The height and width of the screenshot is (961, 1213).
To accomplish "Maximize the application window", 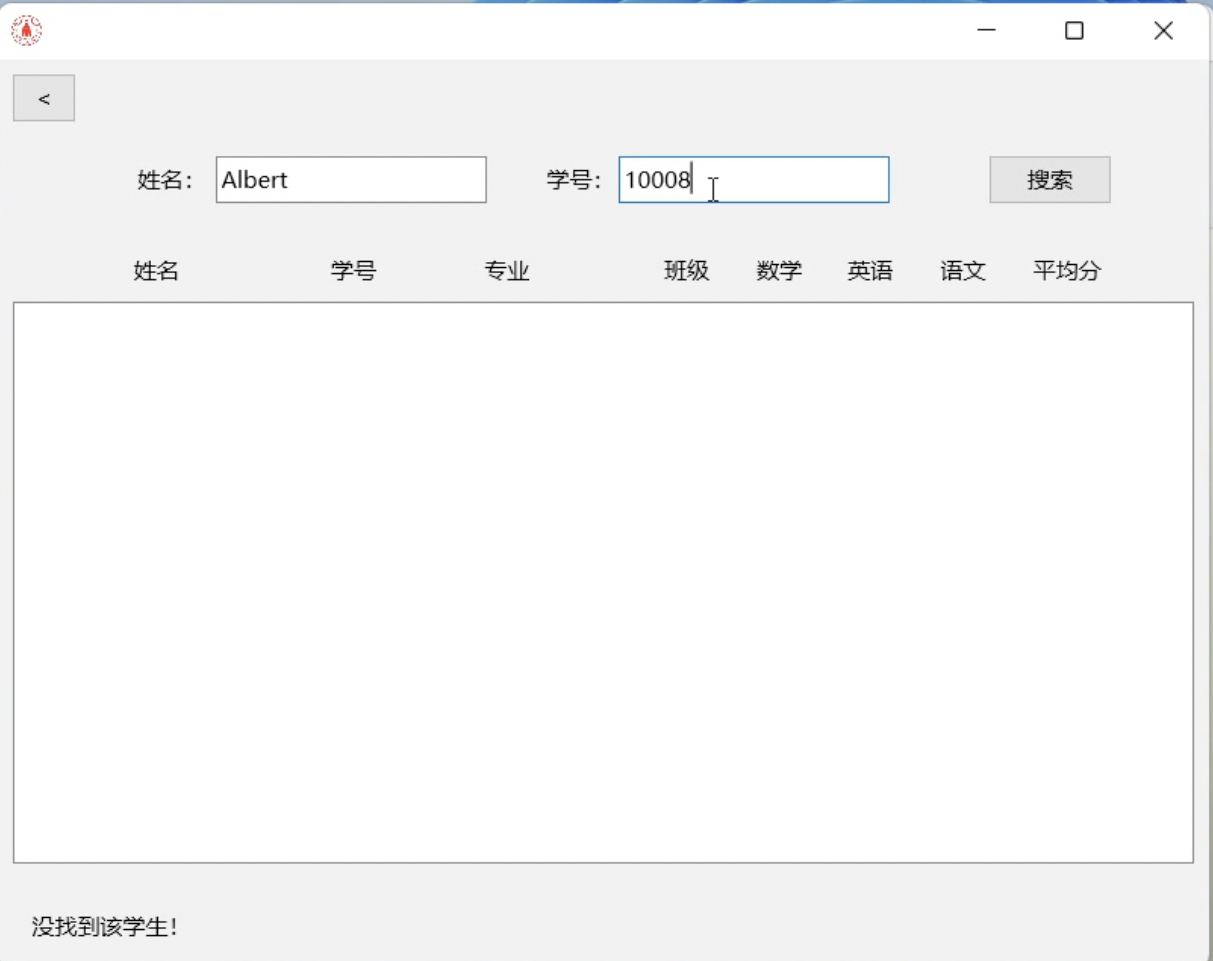I will point(1074,31).
